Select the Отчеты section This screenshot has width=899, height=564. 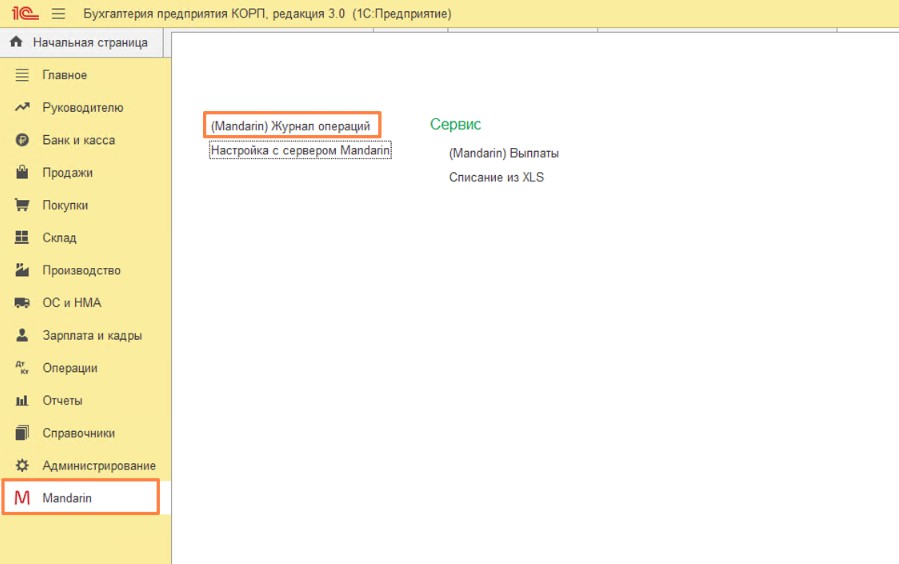[62, 401]
